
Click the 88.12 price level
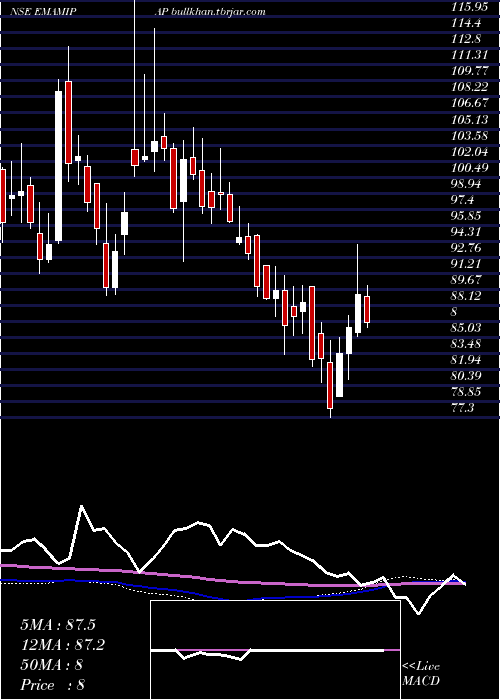pyautogui.click(x=467, y=296)
